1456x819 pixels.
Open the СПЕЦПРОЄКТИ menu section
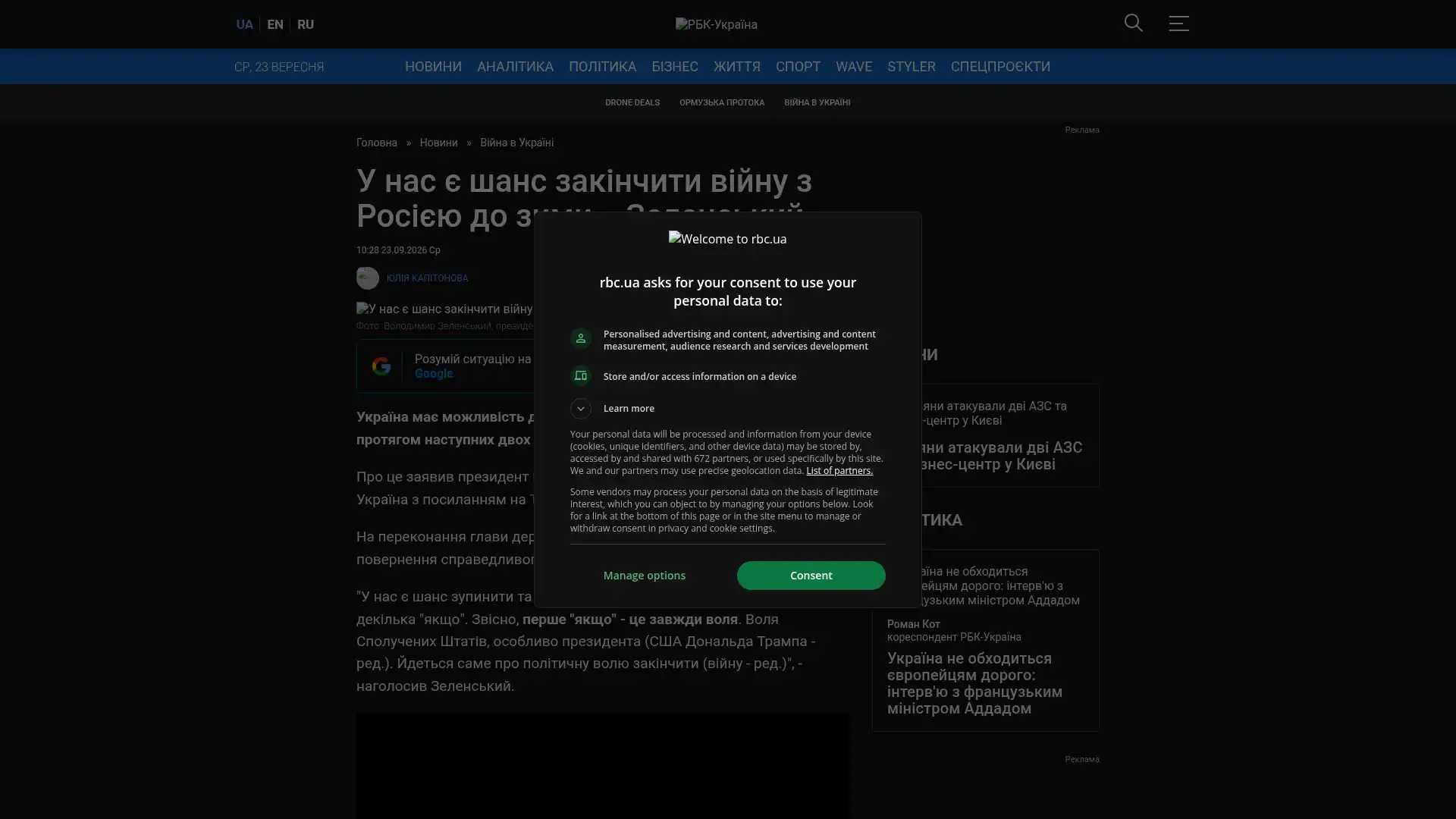[1000, 67]
